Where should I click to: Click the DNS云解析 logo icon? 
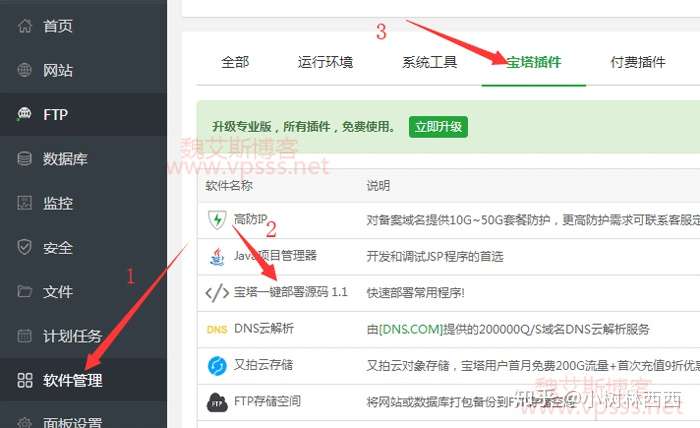coord(217,330)
